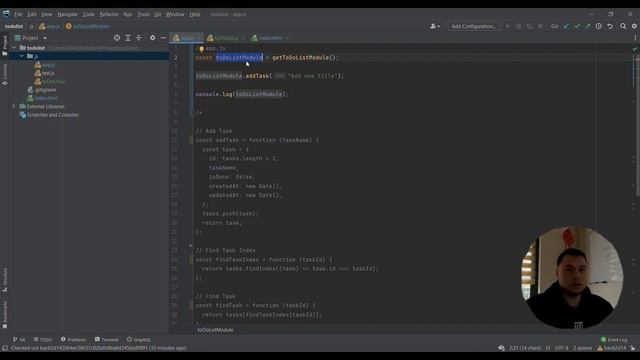
Task: Open the Git menu
Action: pos(158,14)
